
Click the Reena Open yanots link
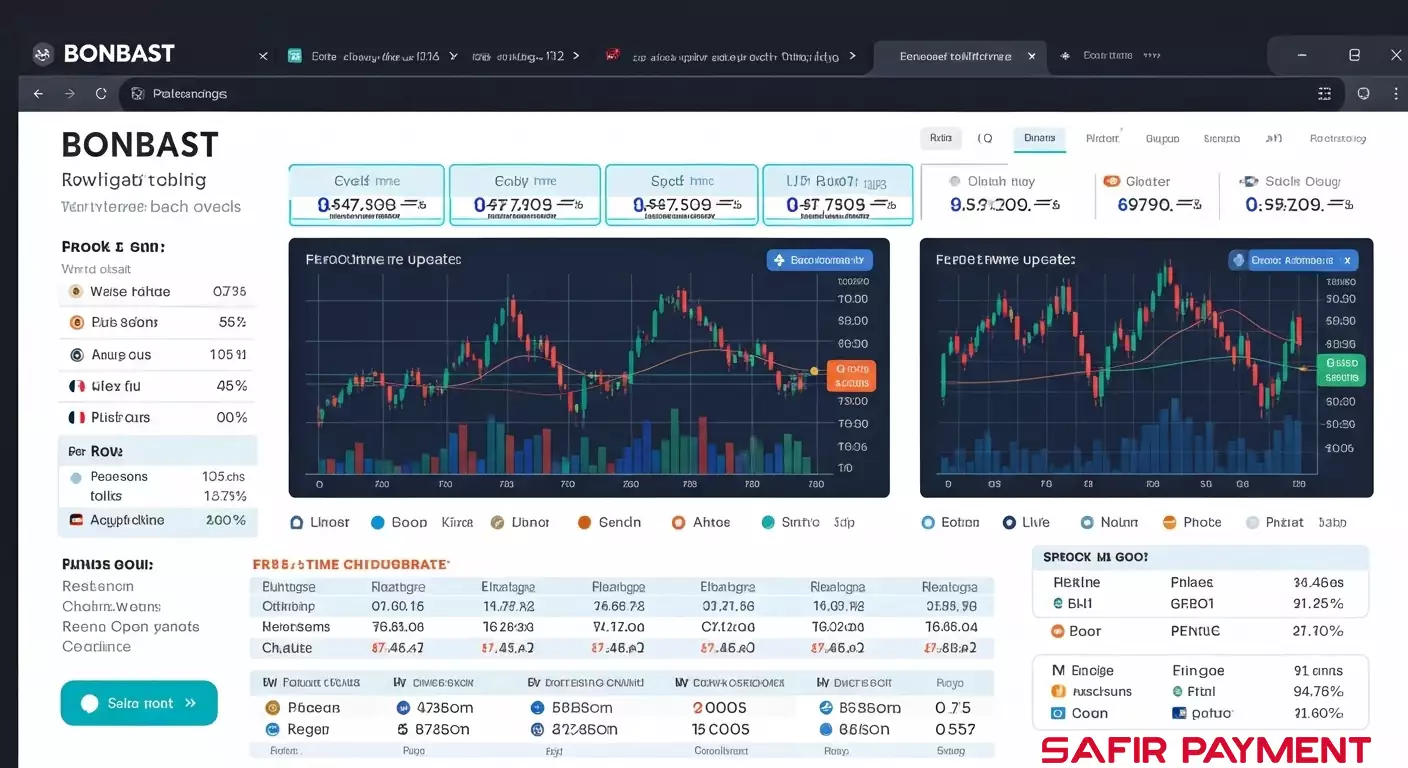pyautogui.click(x=130, y=626)
